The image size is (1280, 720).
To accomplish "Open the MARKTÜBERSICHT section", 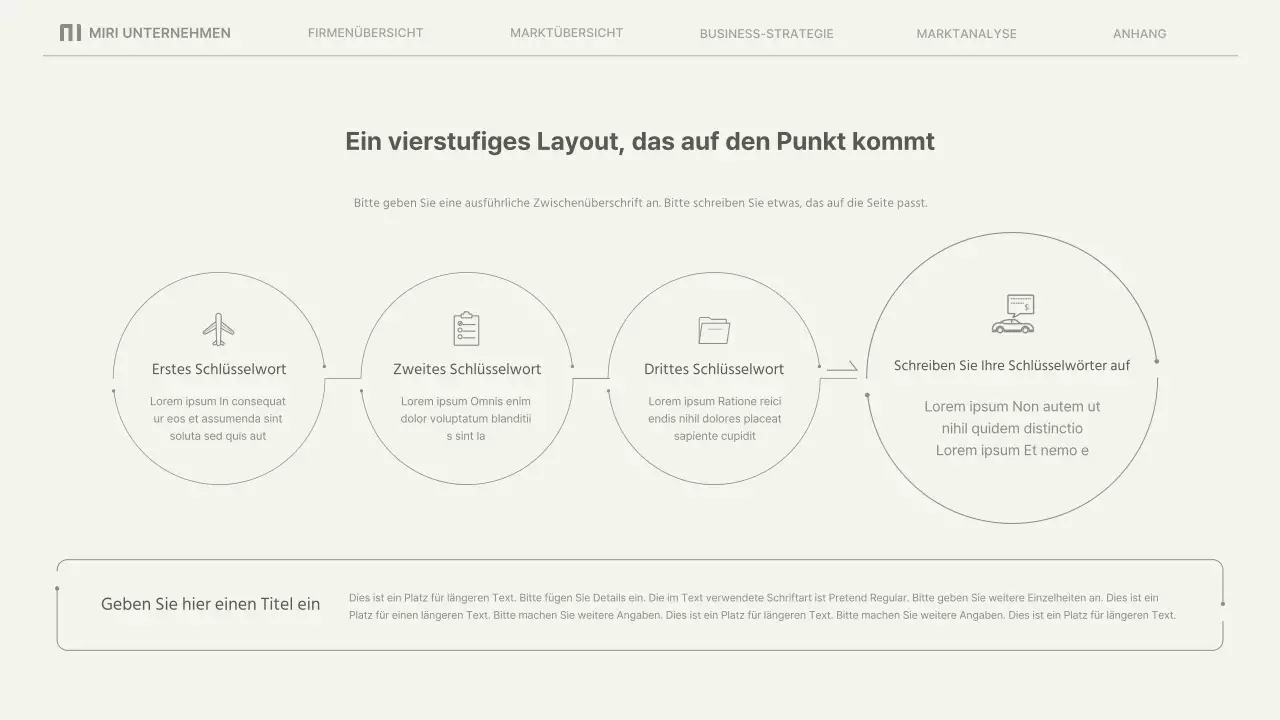I will click(567, 33).
